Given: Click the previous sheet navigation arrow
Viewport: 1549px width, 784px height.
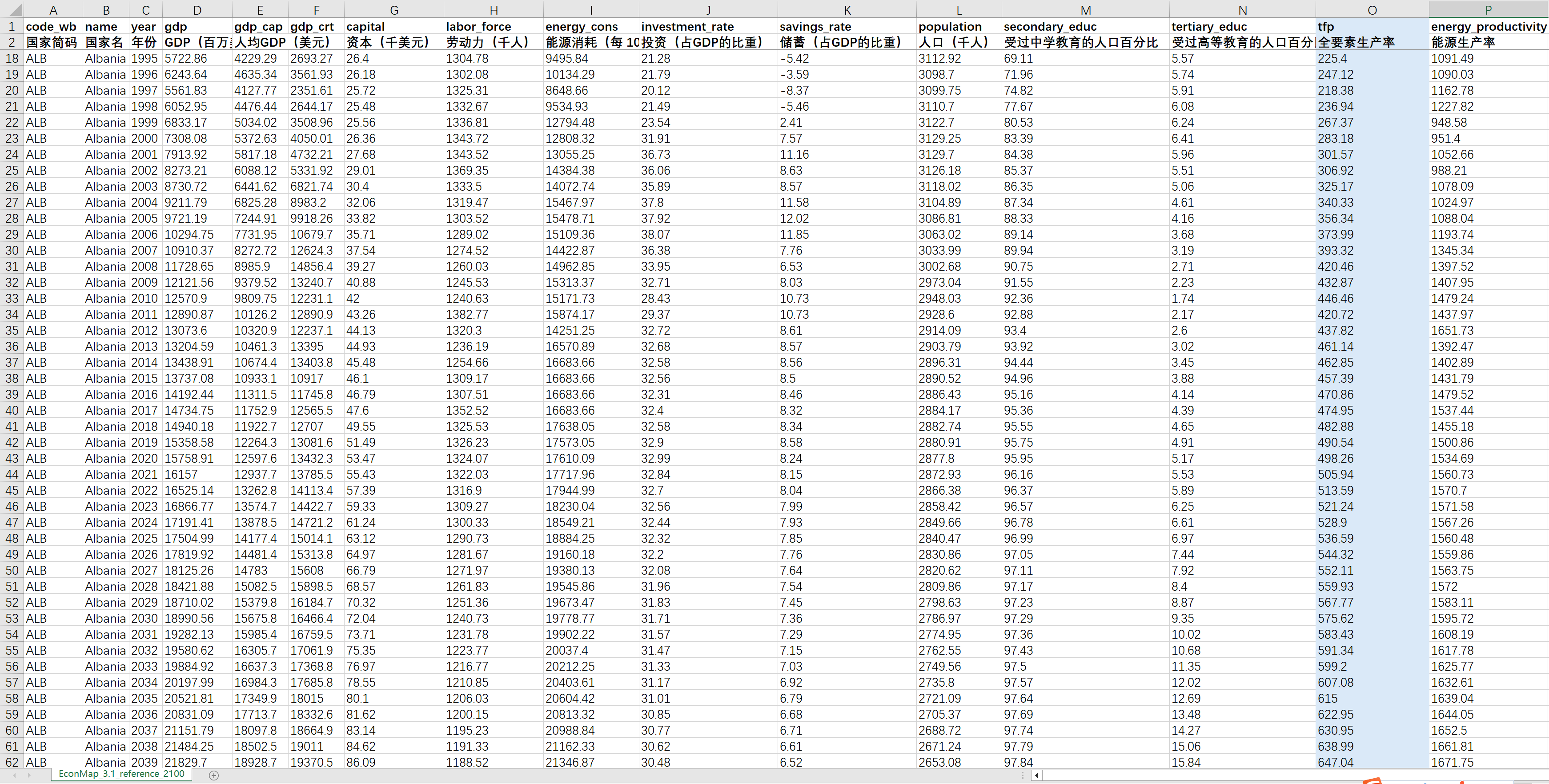Looking at the screenshot, I should tap(14, 776).
